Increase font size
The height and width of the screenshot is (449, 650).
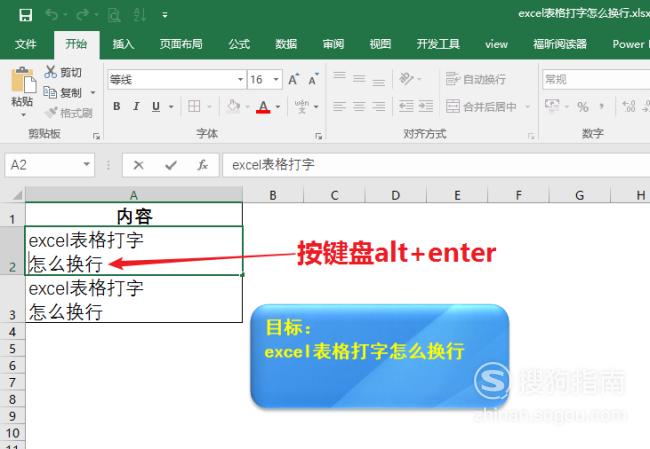[x=293, y=79]
